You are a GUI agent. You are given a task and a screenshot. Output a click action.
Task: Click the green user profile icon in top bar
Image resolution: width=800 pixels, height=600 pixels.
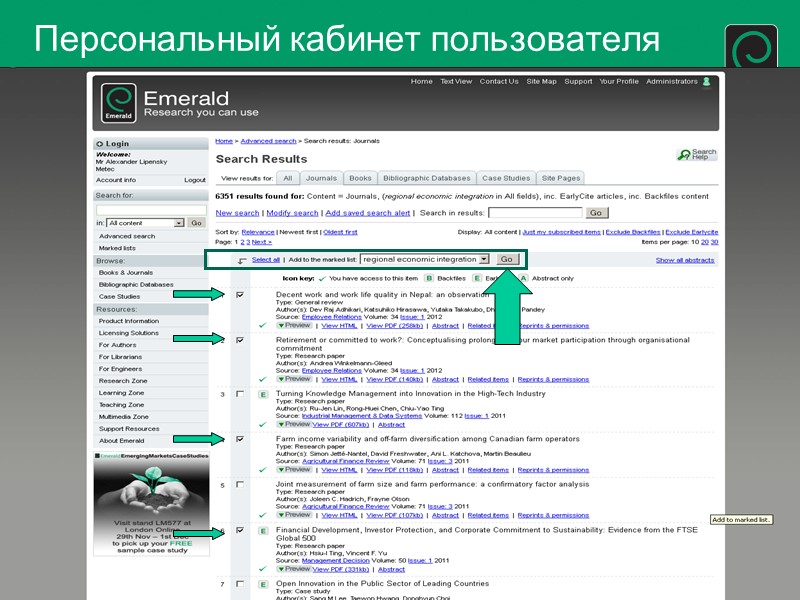coord(707,83)
